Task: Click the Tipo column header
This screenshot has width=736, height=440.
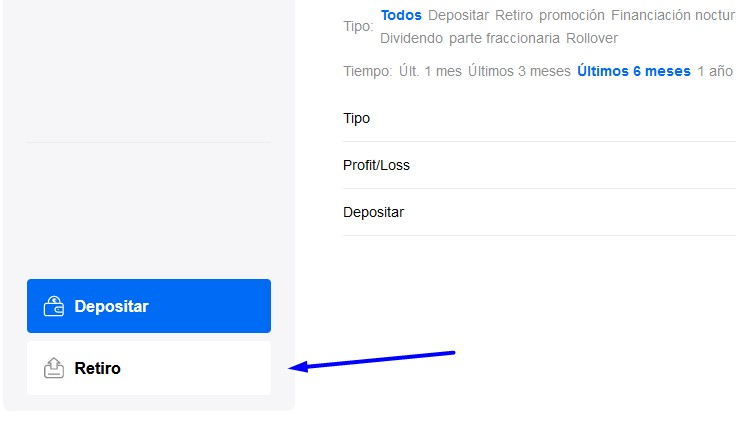Action: [x=356, y=118]
